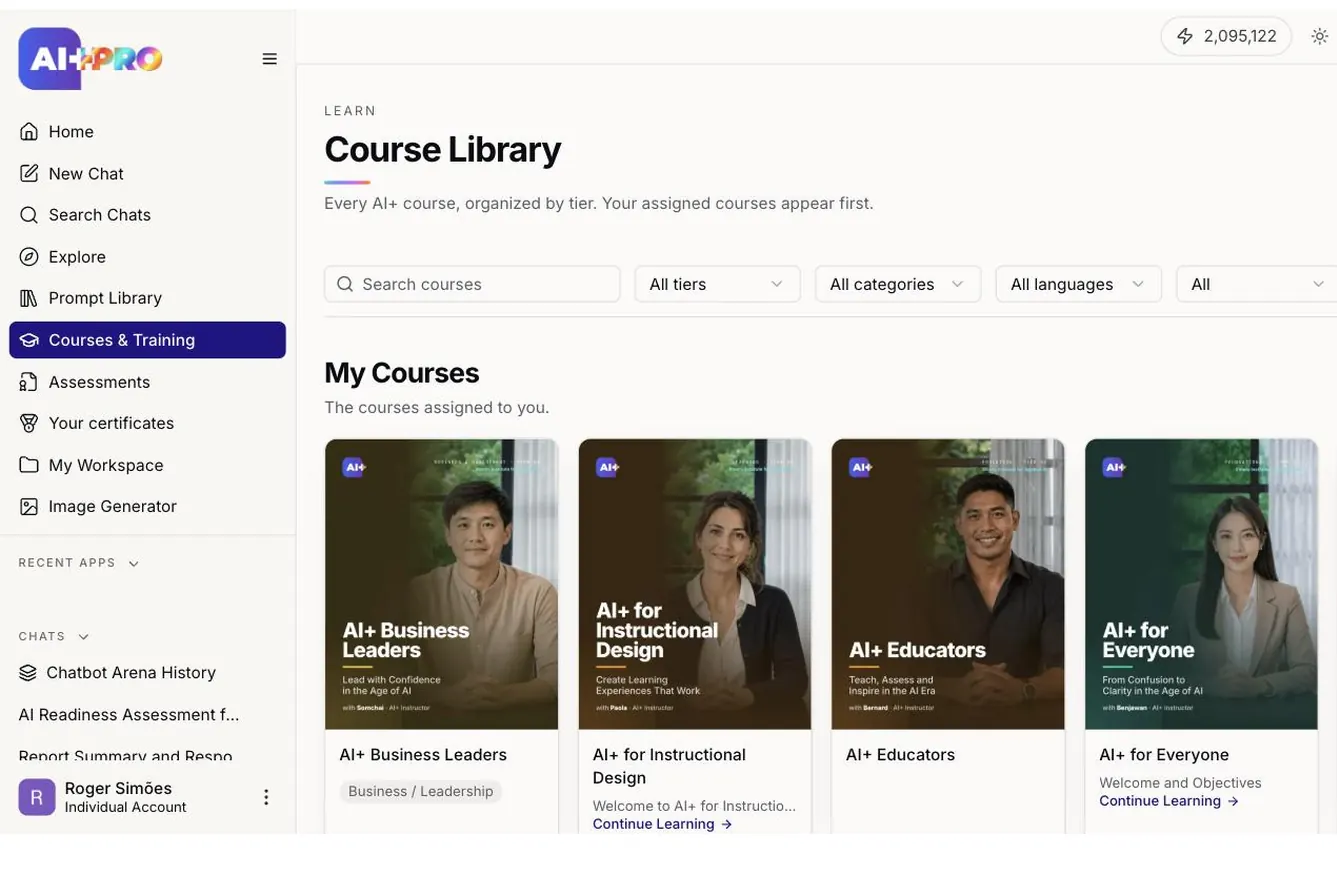This screenshot has width=1337, height=872.
Task: Collapse sidebar with hamburger menu icon
Action: [270, 59]
